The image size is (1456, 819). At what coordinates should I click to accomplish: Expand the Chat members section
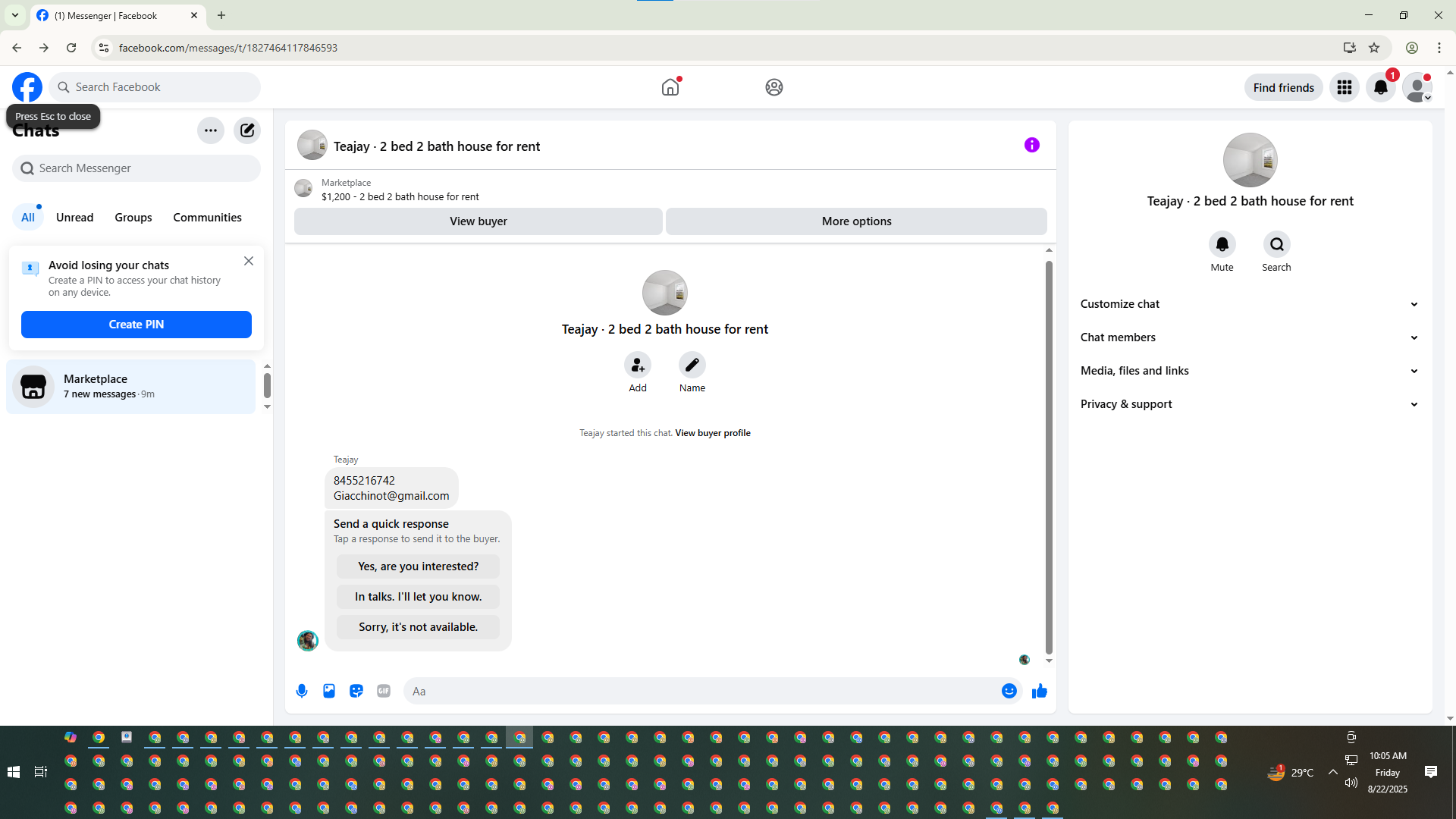[x=1248, y=337]
